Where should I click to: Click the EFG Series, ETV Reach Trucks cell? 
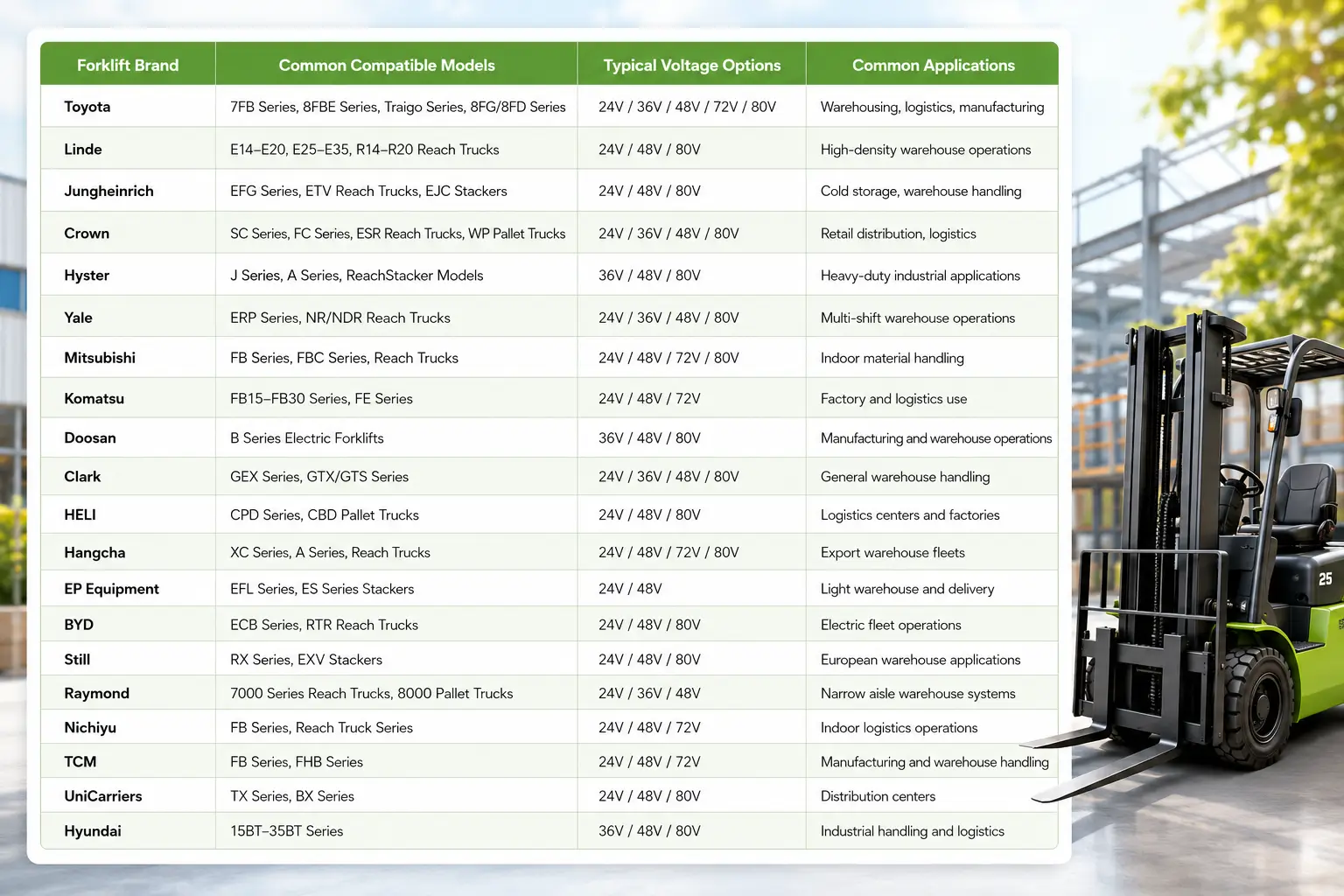(x=396, y=191)
